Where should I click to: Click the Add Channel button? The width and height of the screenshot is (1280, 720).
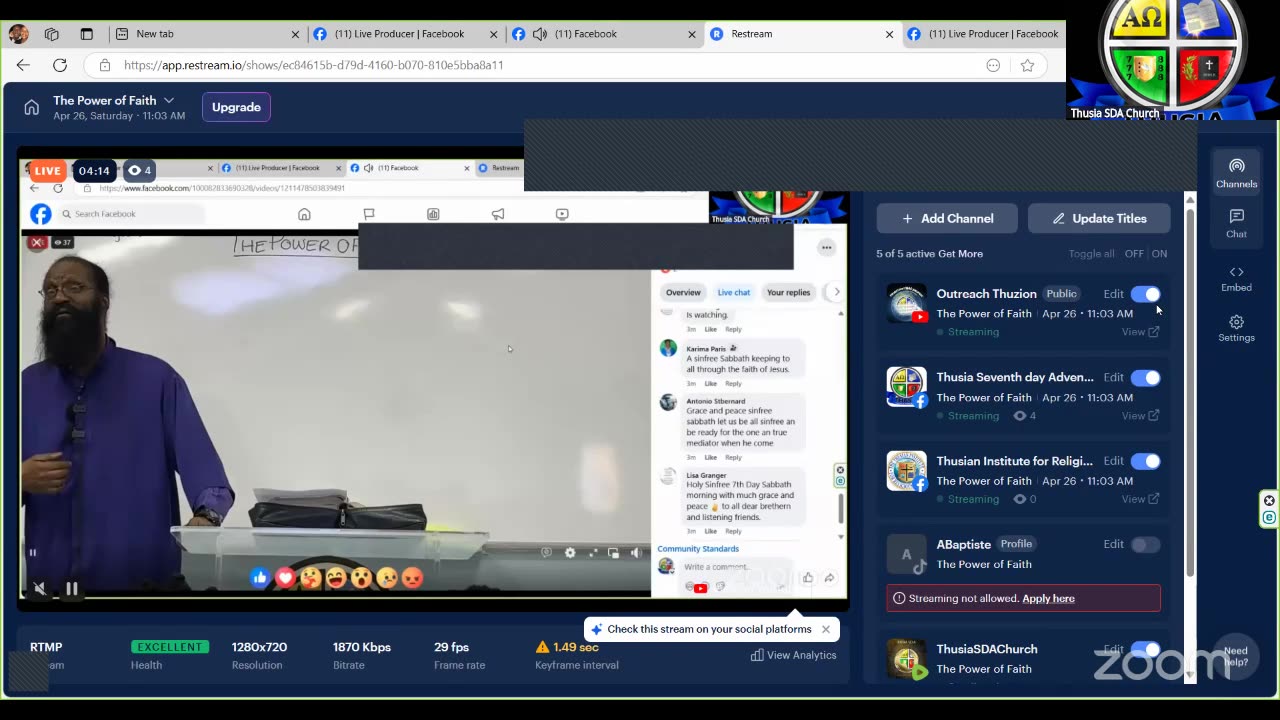click(x=947, y=218)
